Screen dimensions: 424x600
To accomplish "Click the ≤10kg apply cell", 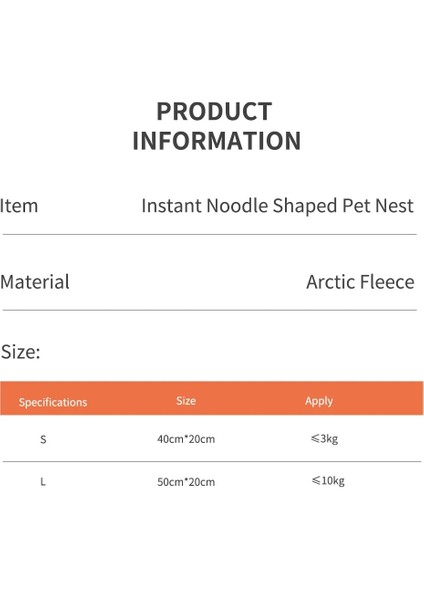I will [x=328, y=481].
